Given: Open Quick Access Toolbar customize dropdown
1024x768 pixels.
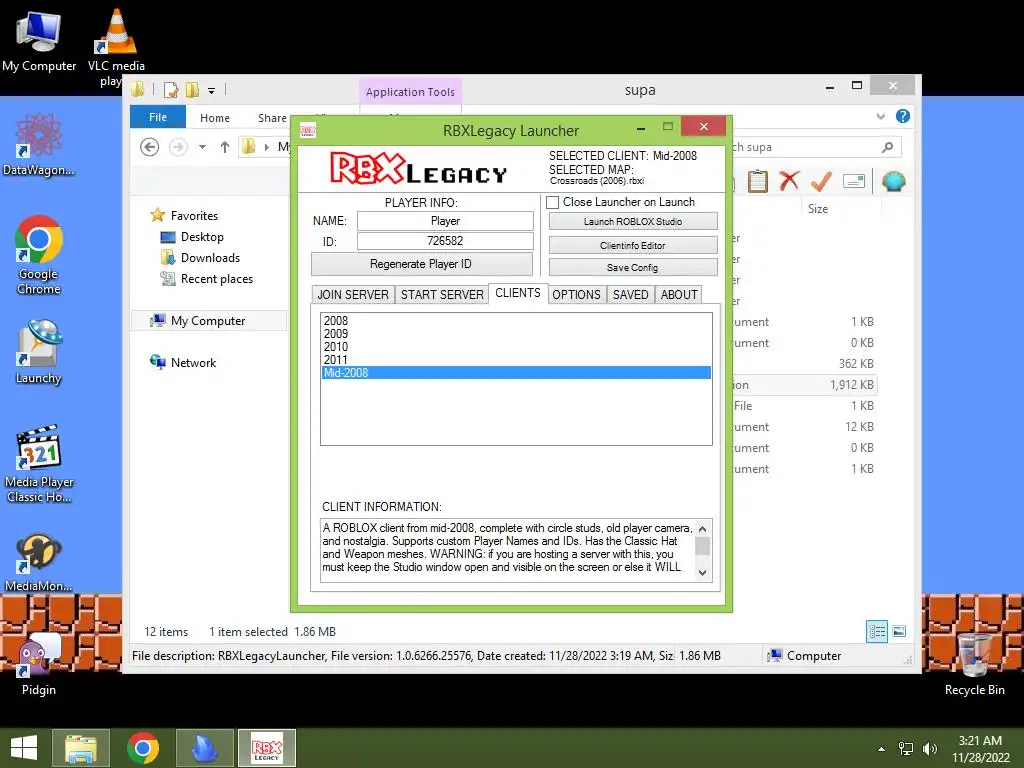Looking at the screenshot, I should point(212,91).
